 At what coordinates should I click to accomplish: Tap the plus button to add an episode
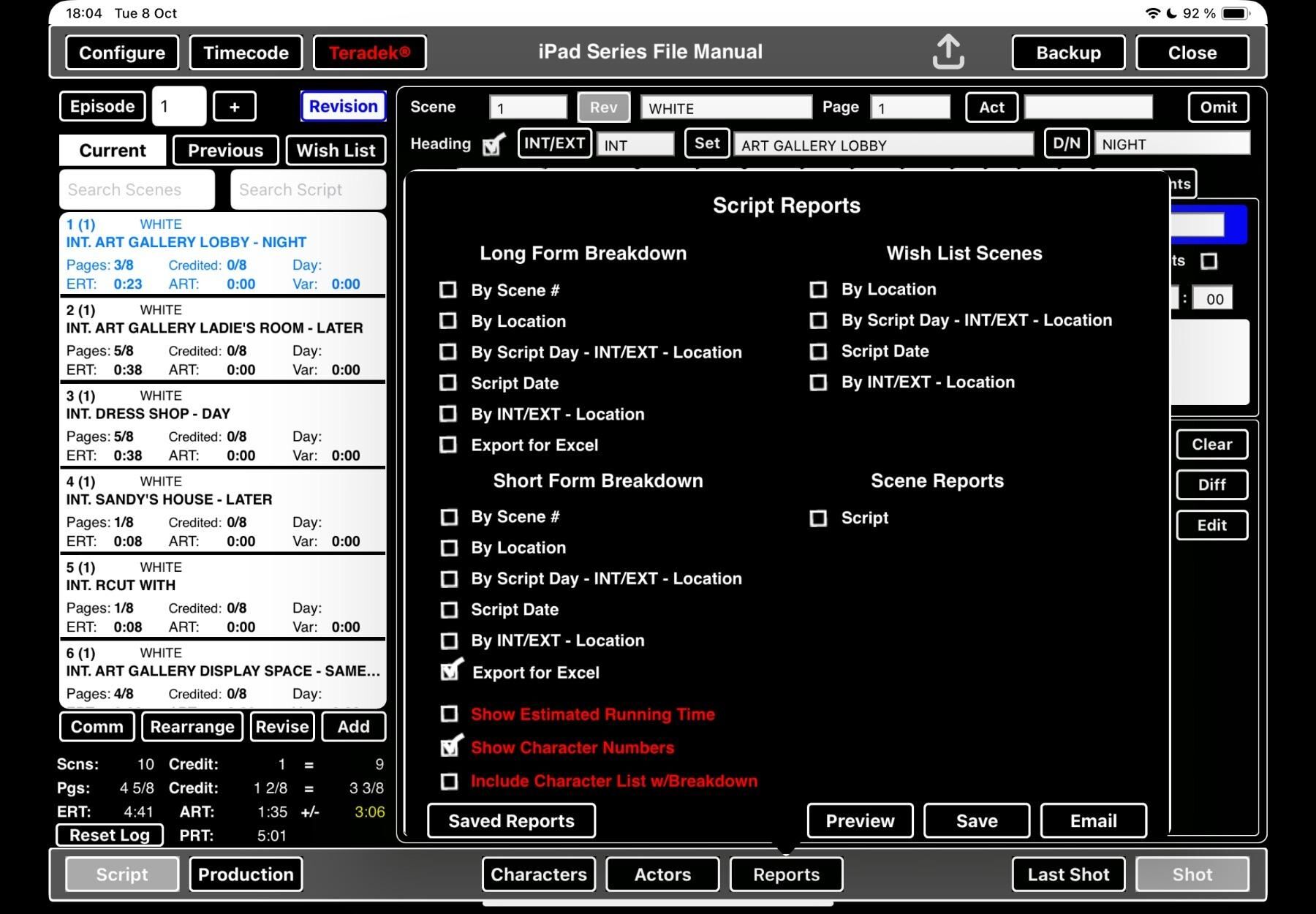(234, 107)
